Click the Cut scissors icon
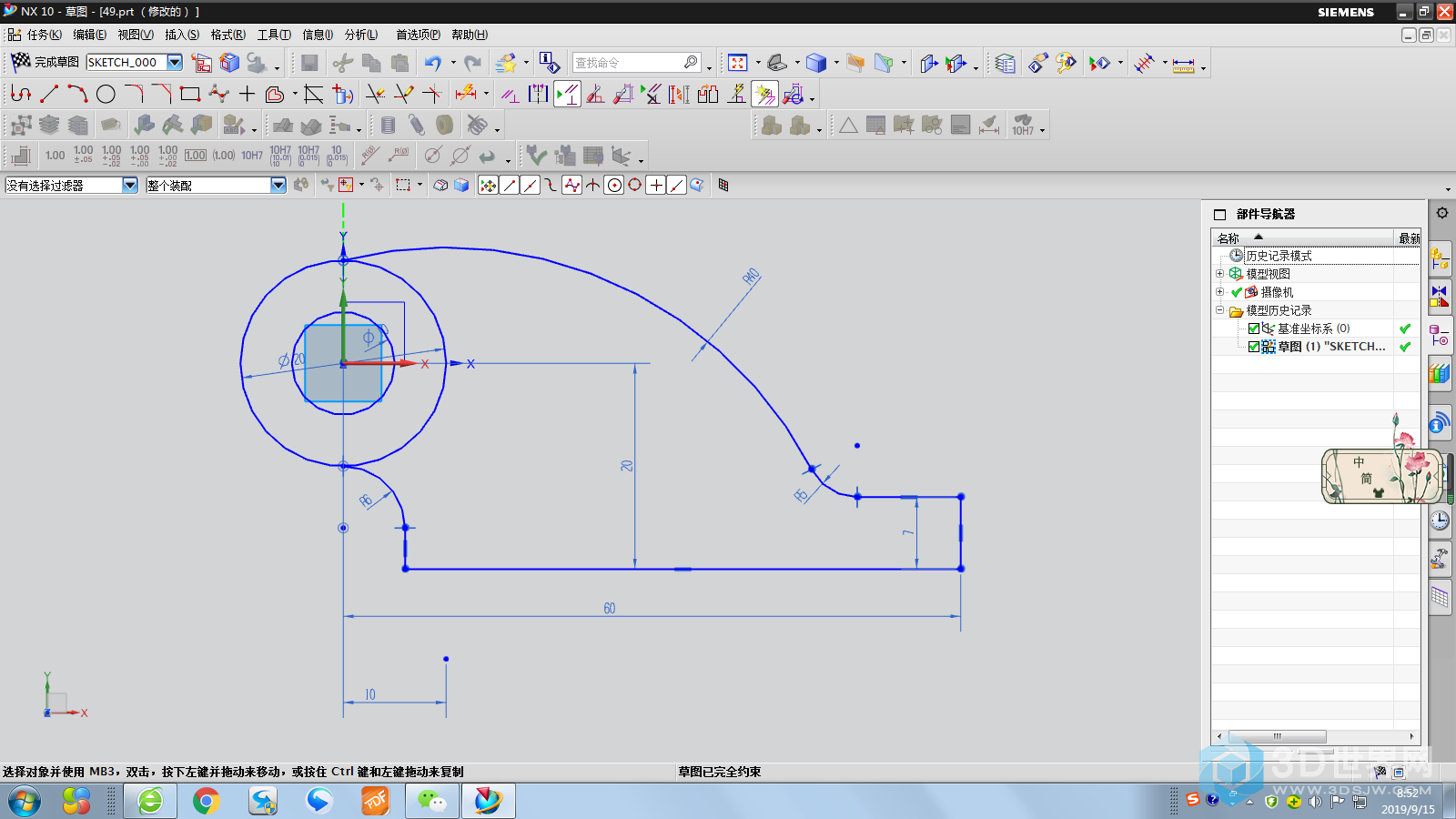This screenshot has height=819, width=1456. click(342, 63)
